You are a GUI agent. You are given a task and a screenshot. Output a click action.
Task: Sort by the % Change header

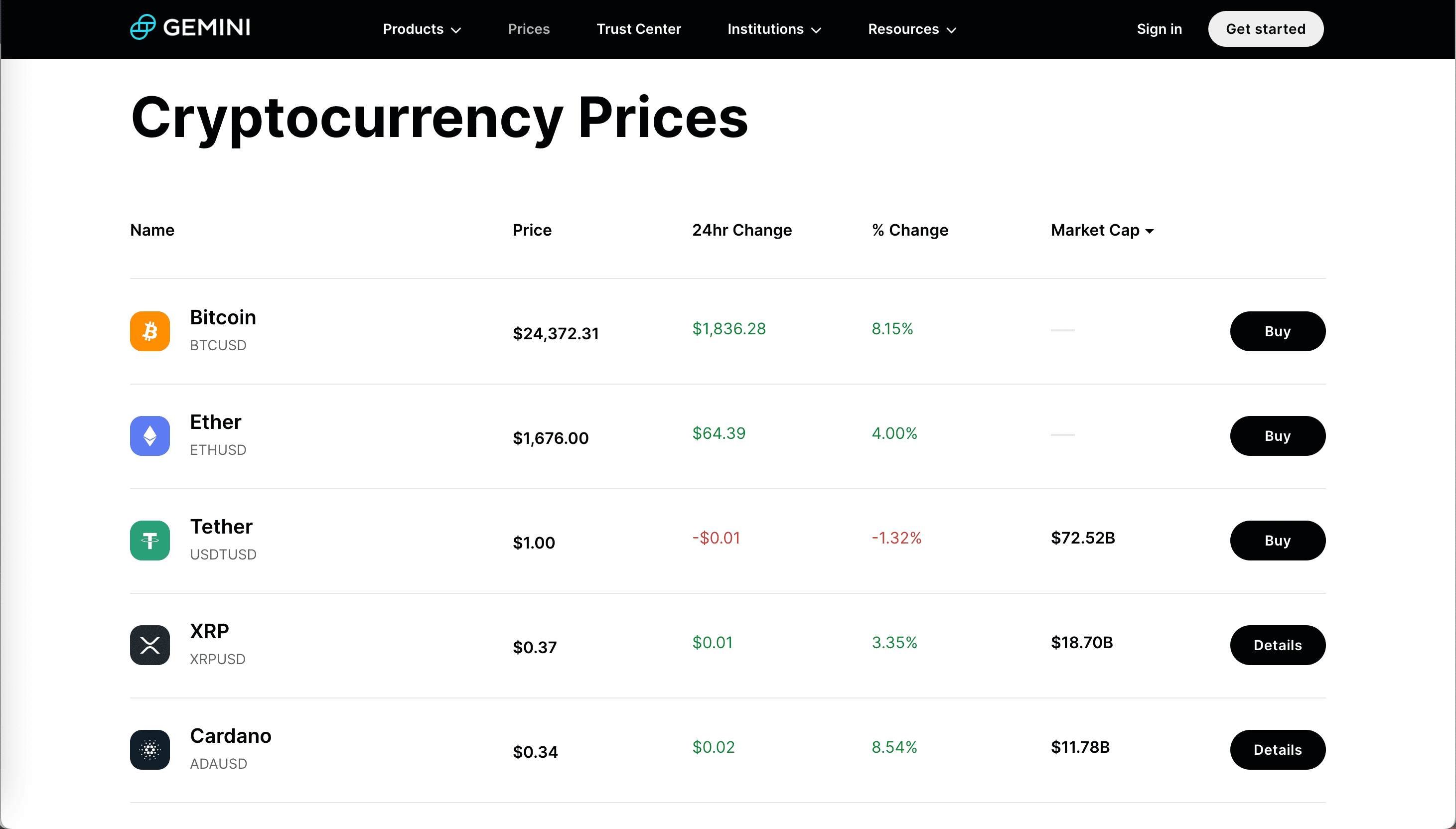tap(910, 230)
